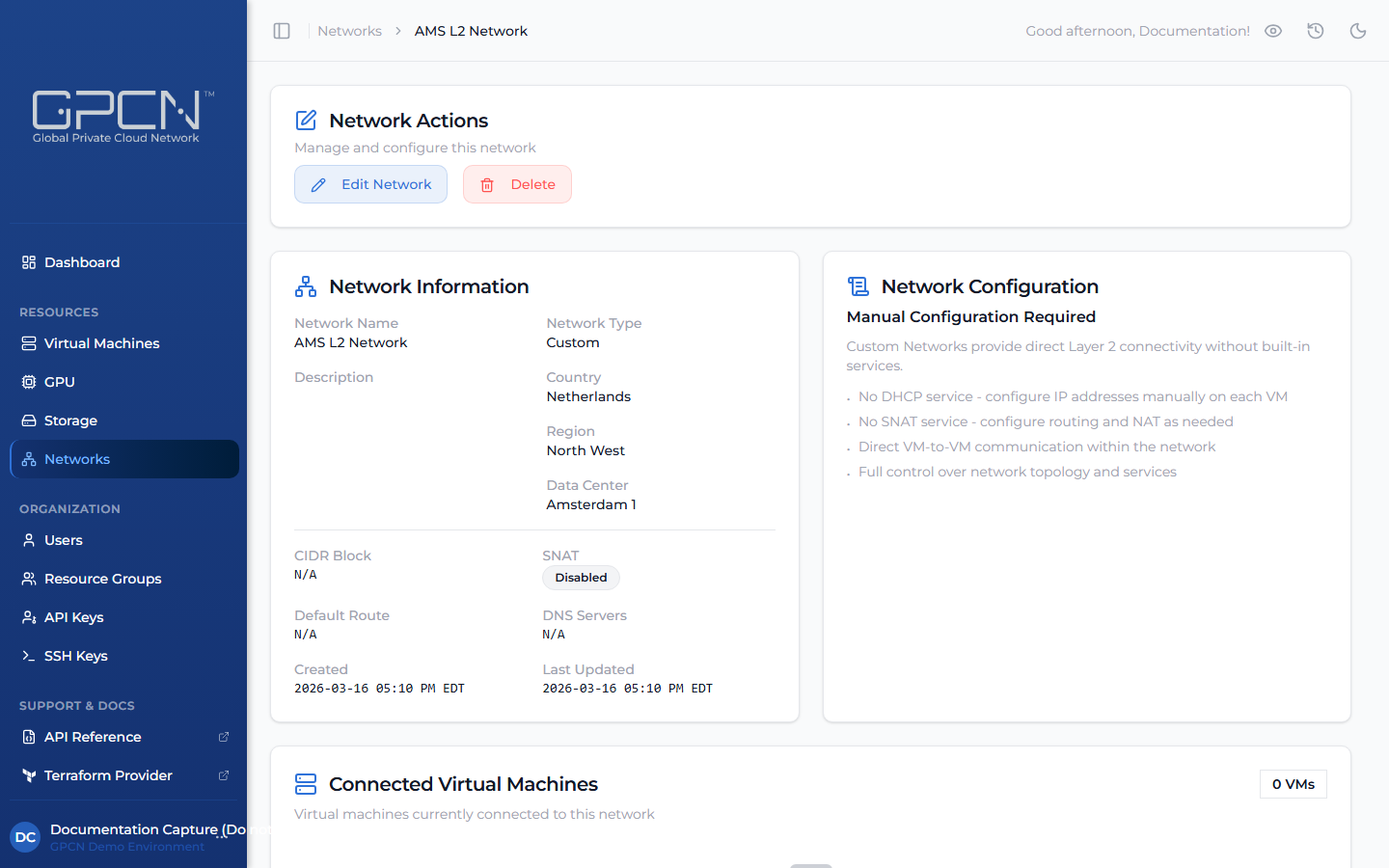
Task: Click the 0 VMs counter badge
Action: (1294, 784)
